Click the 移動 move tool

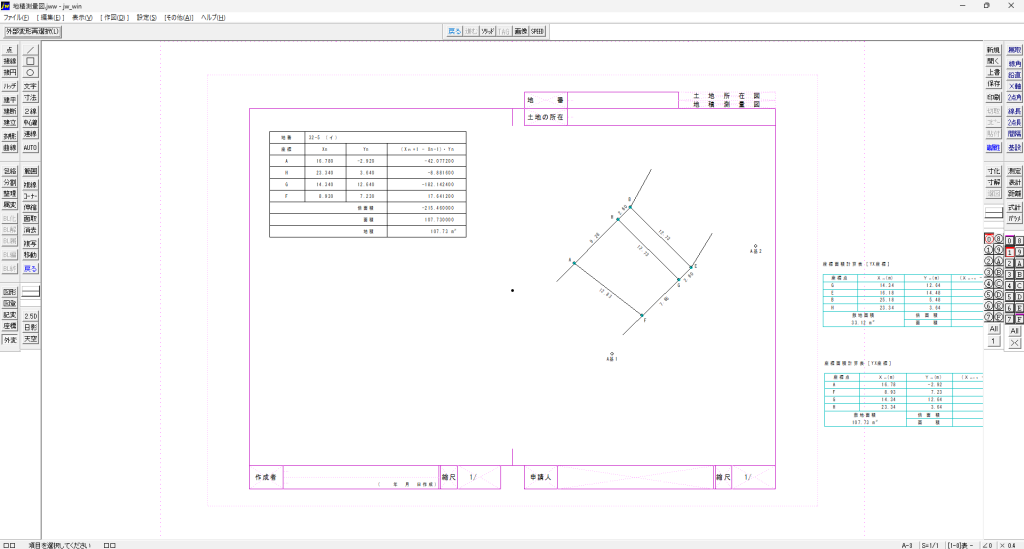pyautogui.click(x=30, y=255)
